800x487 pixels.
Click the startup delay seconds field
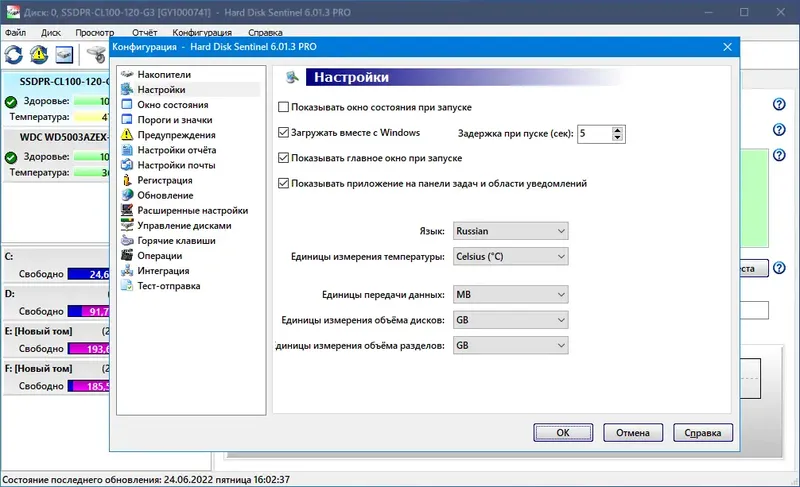[594, 134]
